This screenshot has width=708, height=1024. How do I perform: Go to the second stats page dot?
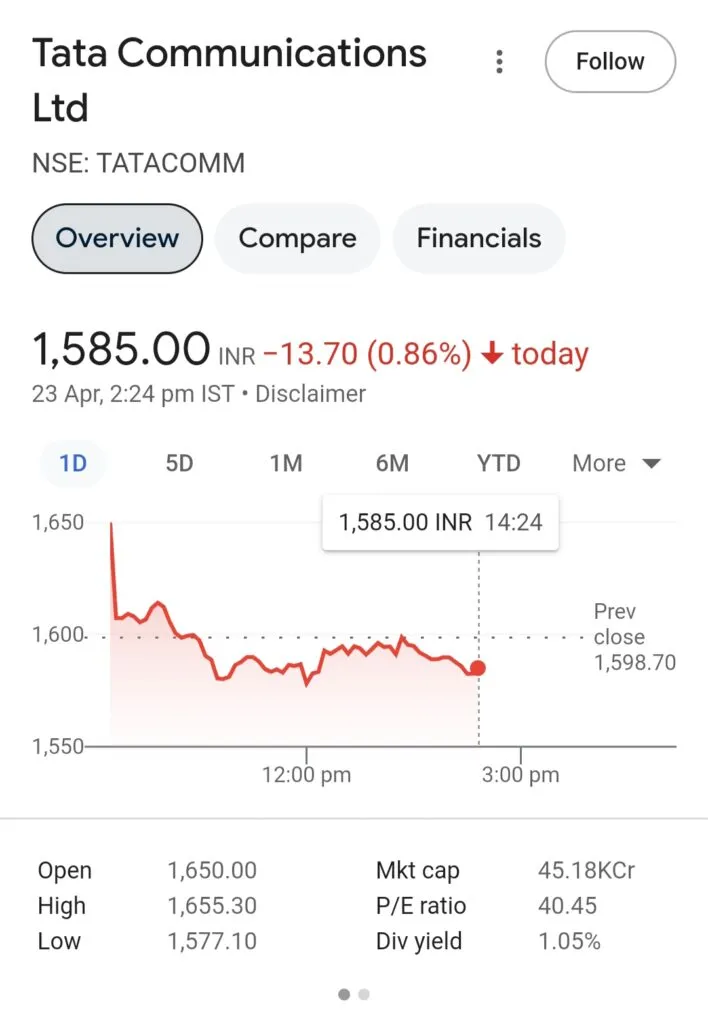[364, 994]
